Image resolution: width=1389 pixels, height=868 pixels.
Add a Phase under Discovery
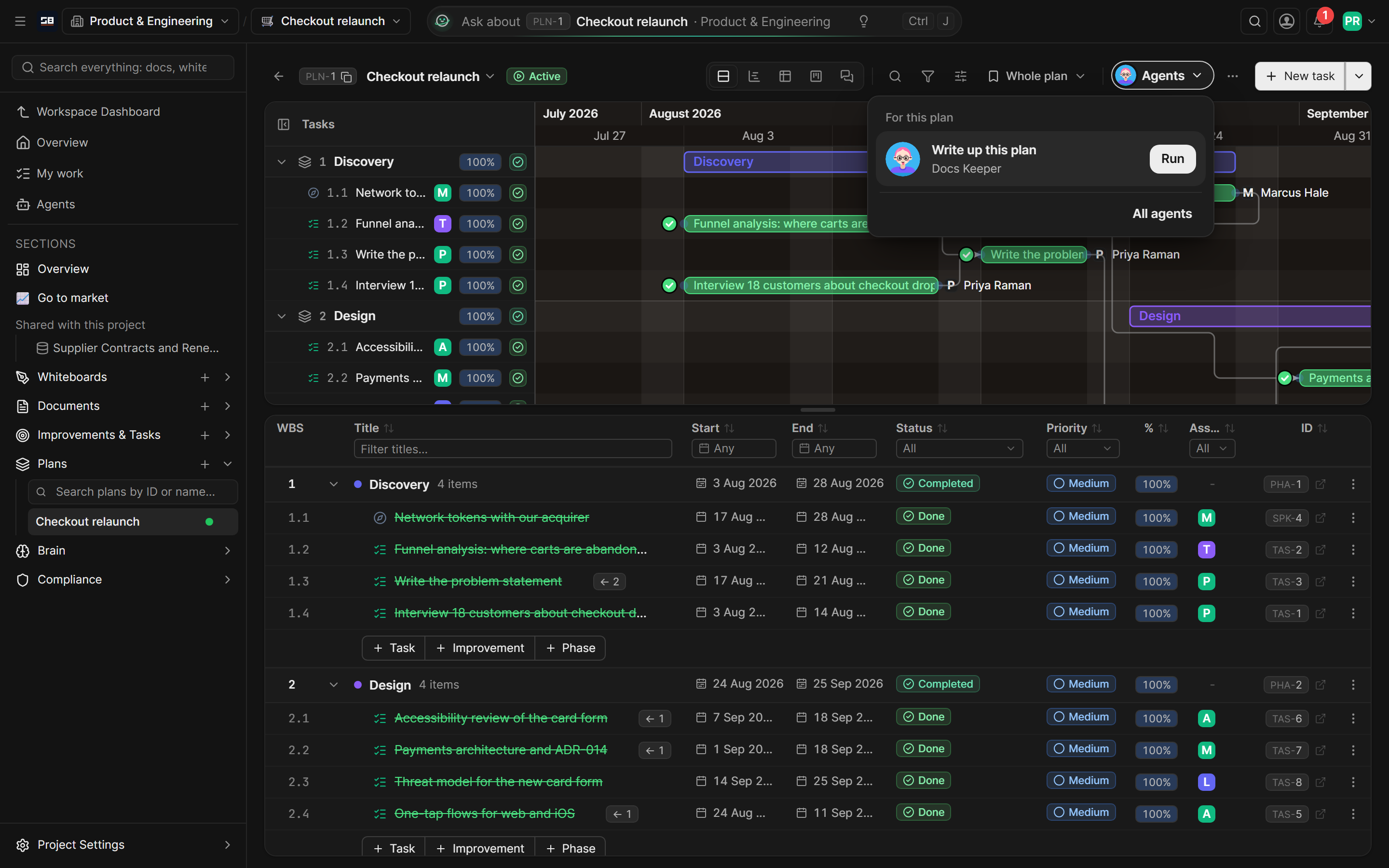click(x=570, y=648)
